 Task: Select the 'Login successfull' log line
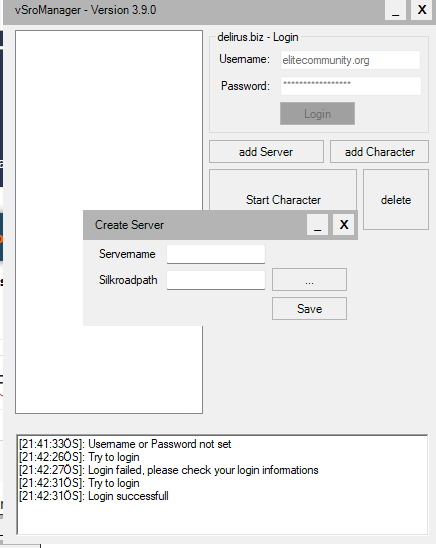pos(94,496)
